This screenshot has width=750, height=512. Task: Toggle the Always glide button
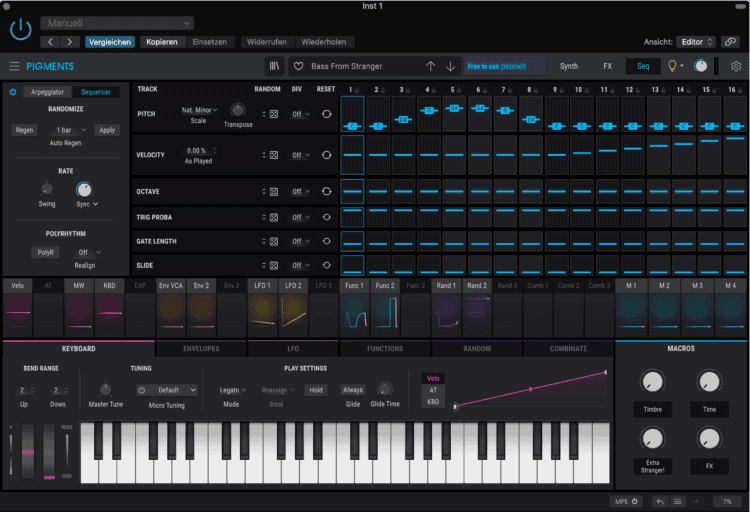(x=353, y=390)
